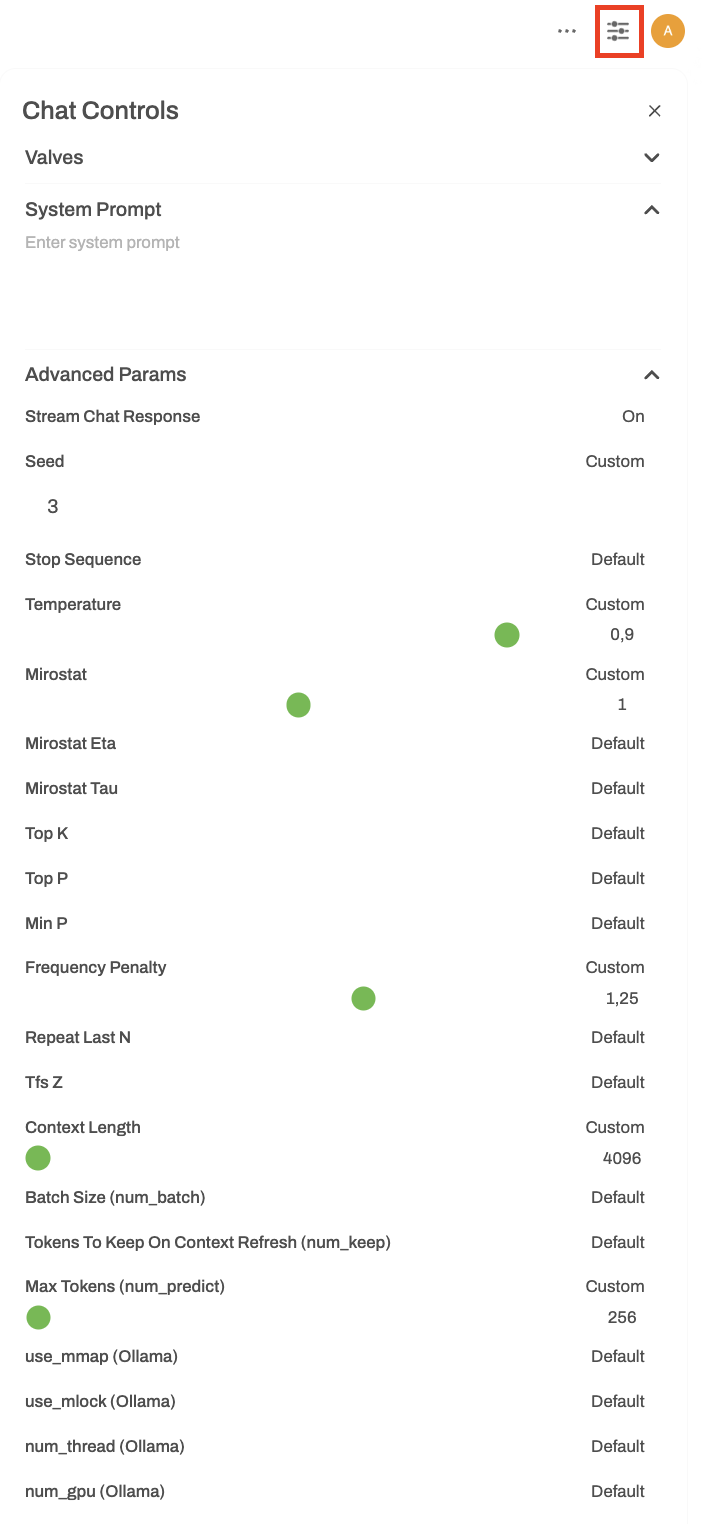Toggle Stream Chat Response On setting
Viewport: 702px width, 1524px height.
633,417
